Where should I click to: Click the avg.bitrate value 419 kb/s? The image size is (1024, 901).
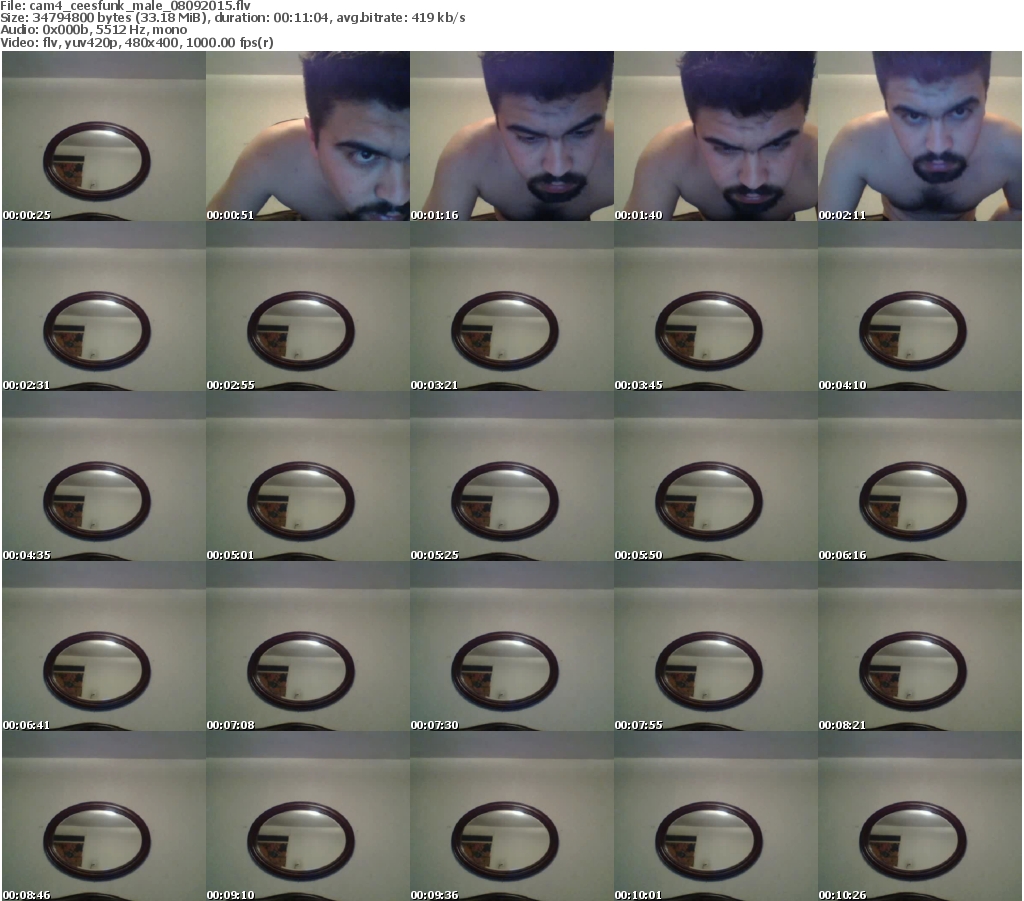(438, 18)
